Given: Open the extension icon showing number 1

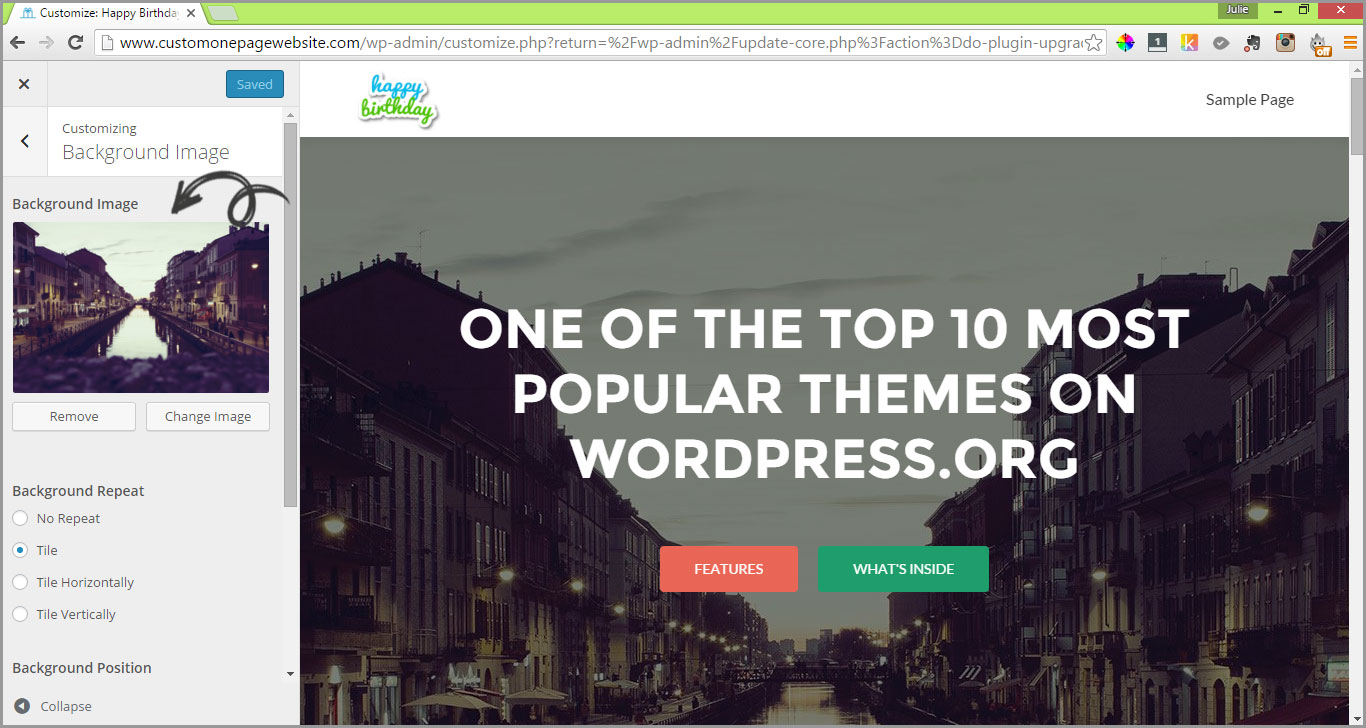Looking at the screenshot, I should point(1157,43).
